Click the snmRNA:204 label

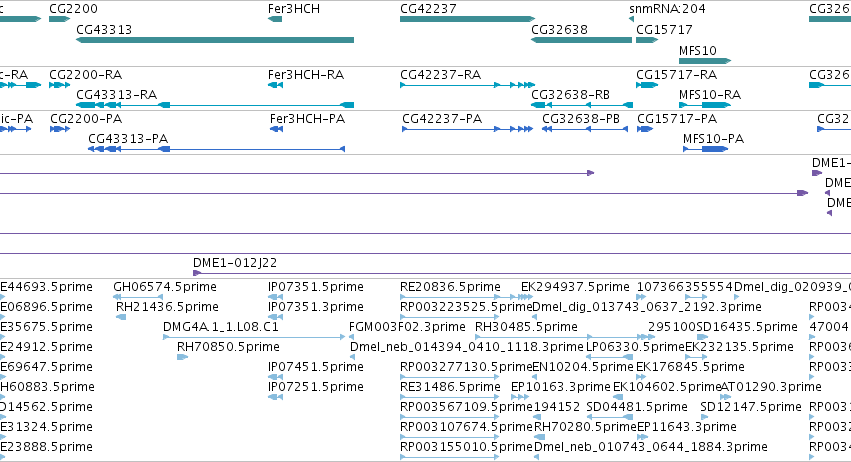coord(667,9)
